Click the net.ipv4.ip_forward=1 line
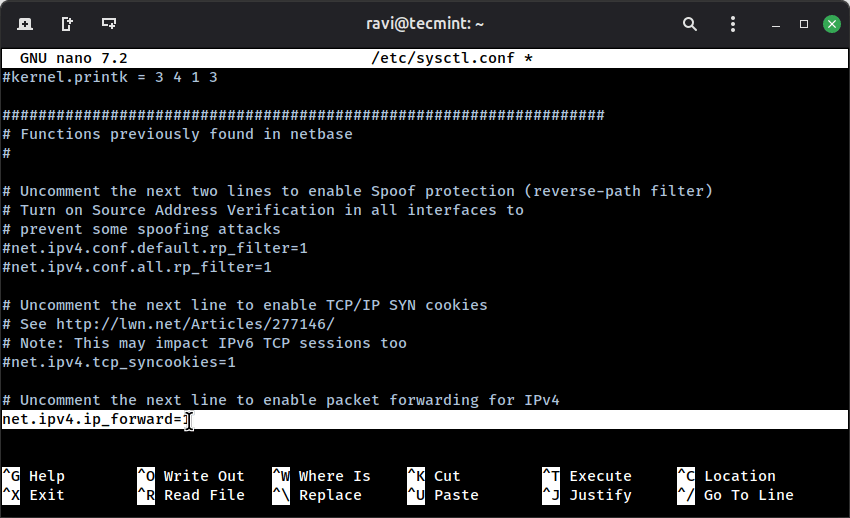 (x=94, y=420)
